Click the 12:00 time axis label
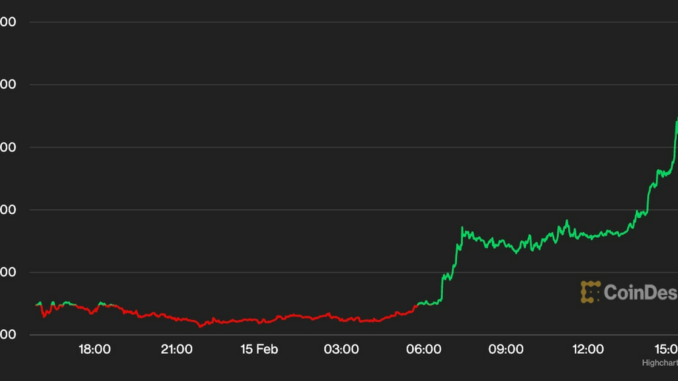 (x=588, y=349)
